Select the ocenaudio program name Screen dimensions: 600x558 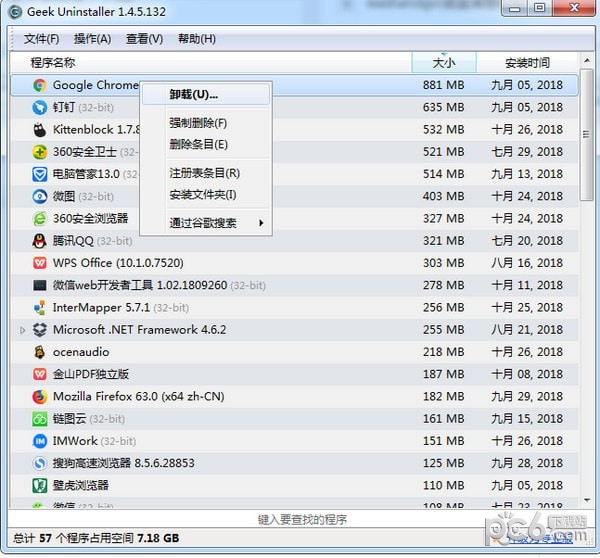click(81, 352)
